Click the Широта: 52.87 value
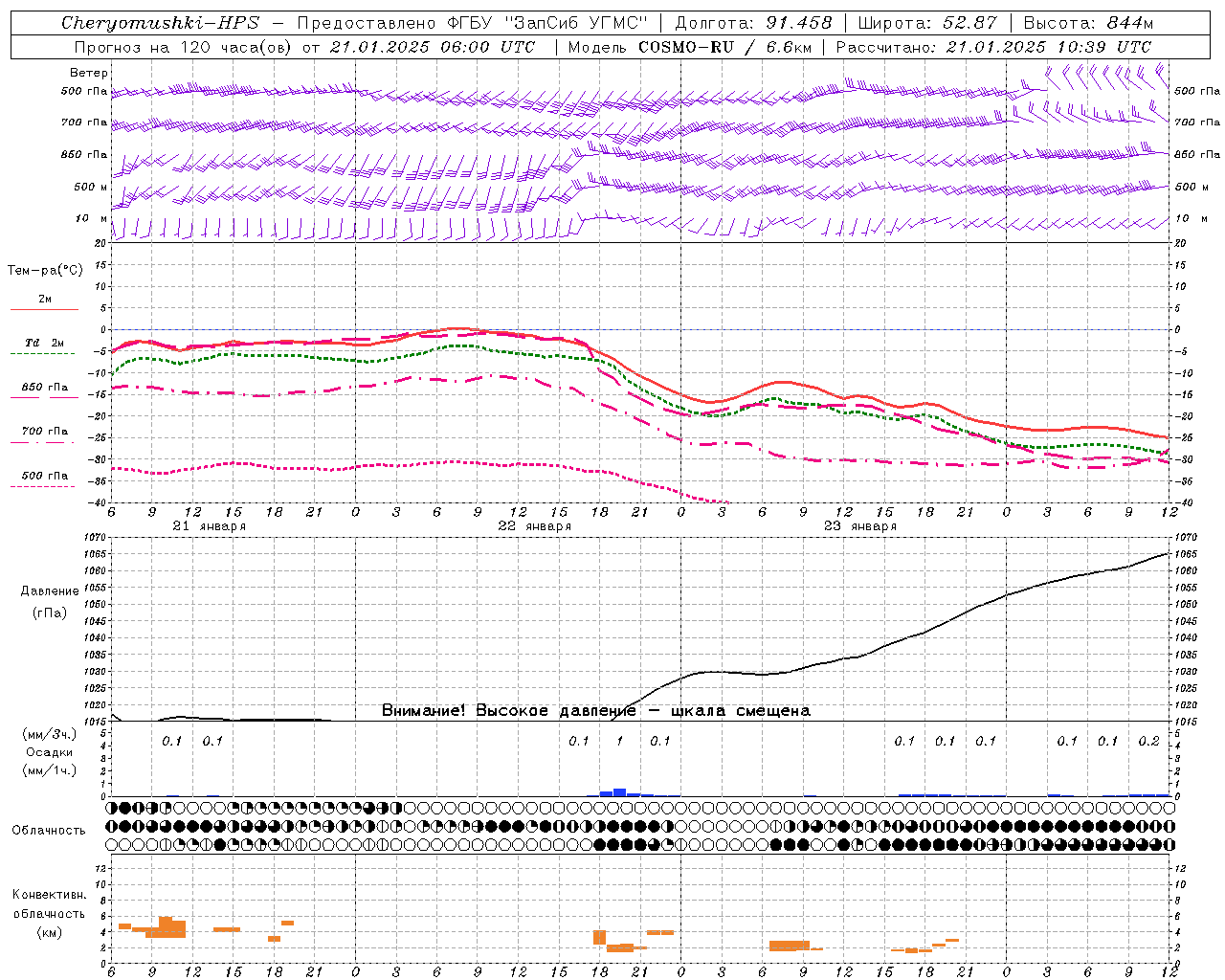 click(927, 23)
